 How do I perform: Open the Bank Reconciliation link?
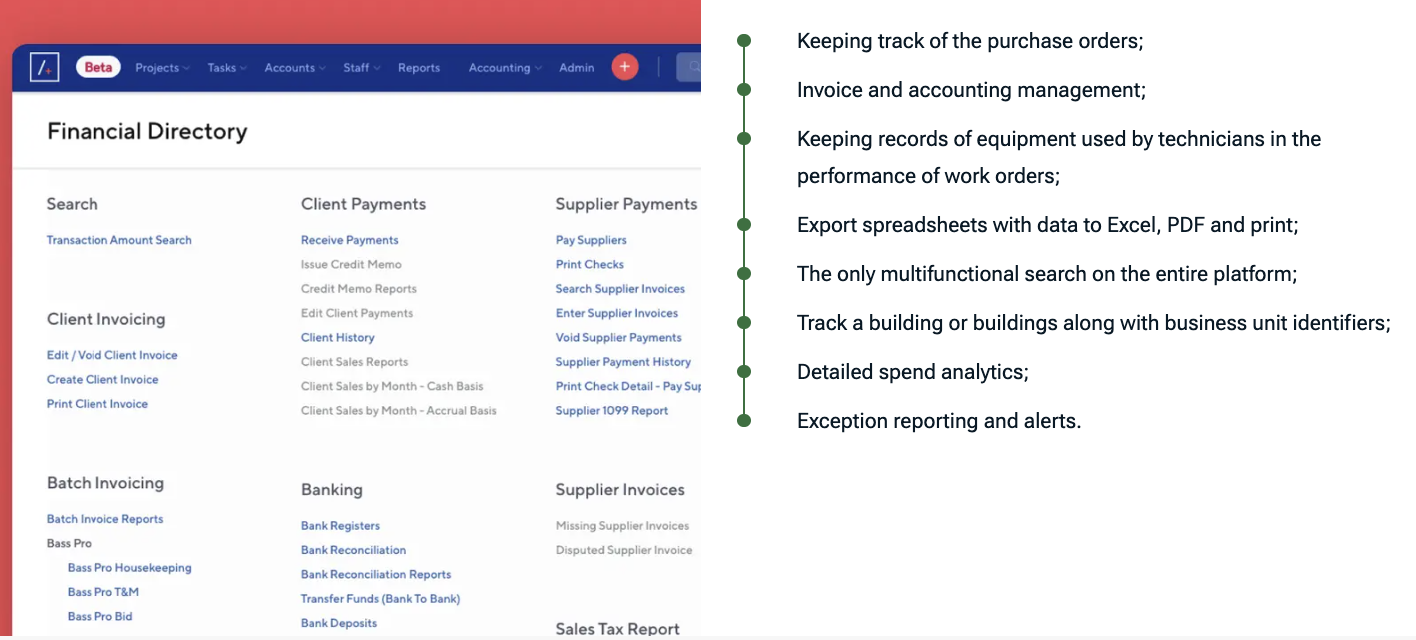tap(354, 550)
